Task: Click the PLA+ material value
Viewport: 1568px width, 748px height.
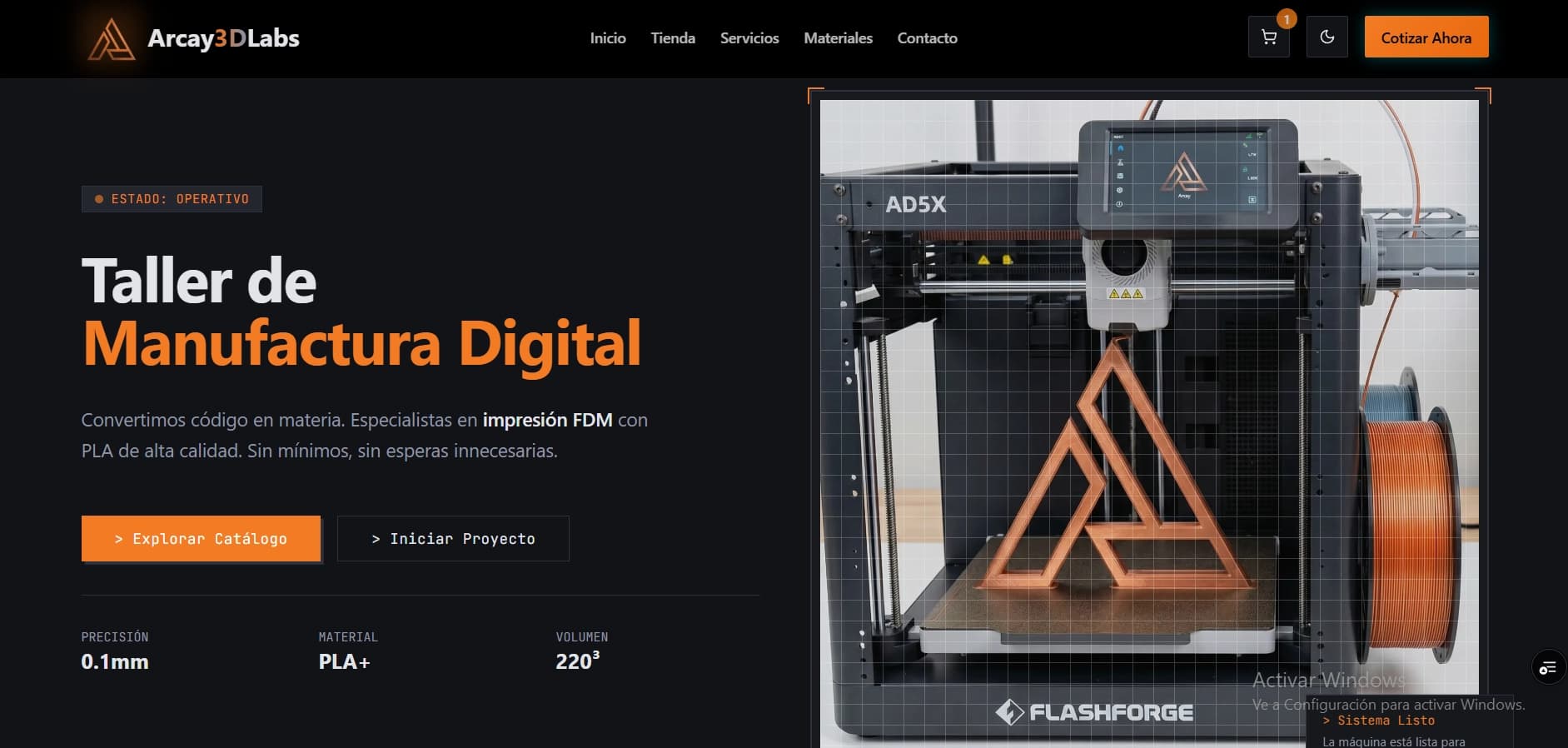Action: pos(344,662)
